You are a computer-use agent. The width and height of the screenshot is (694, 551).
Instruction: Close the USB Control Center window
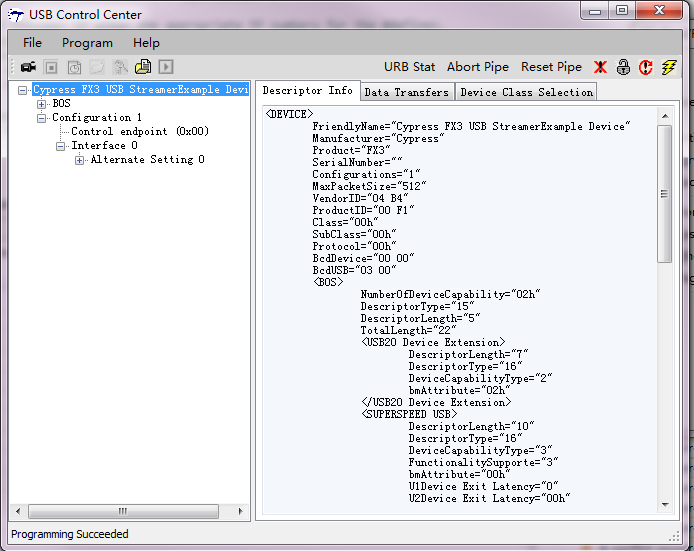coord(659,11)
